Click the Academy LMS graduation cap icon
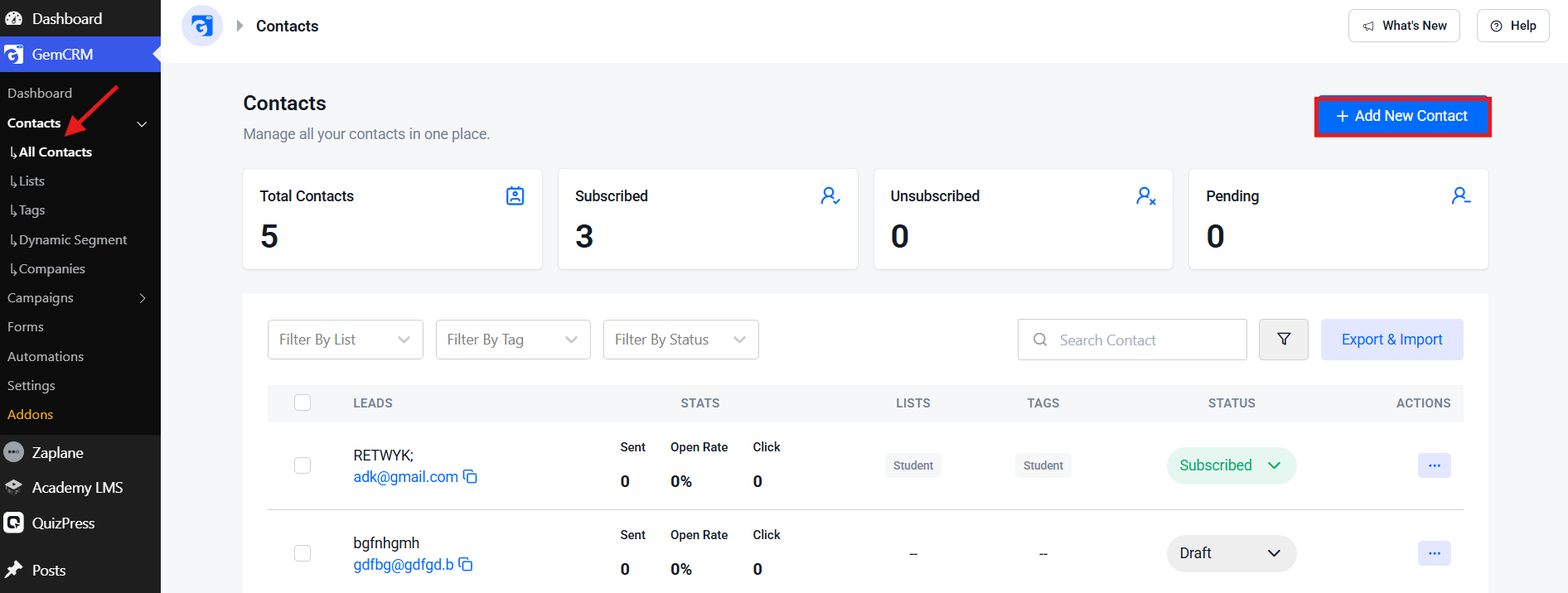 point(14,487)
